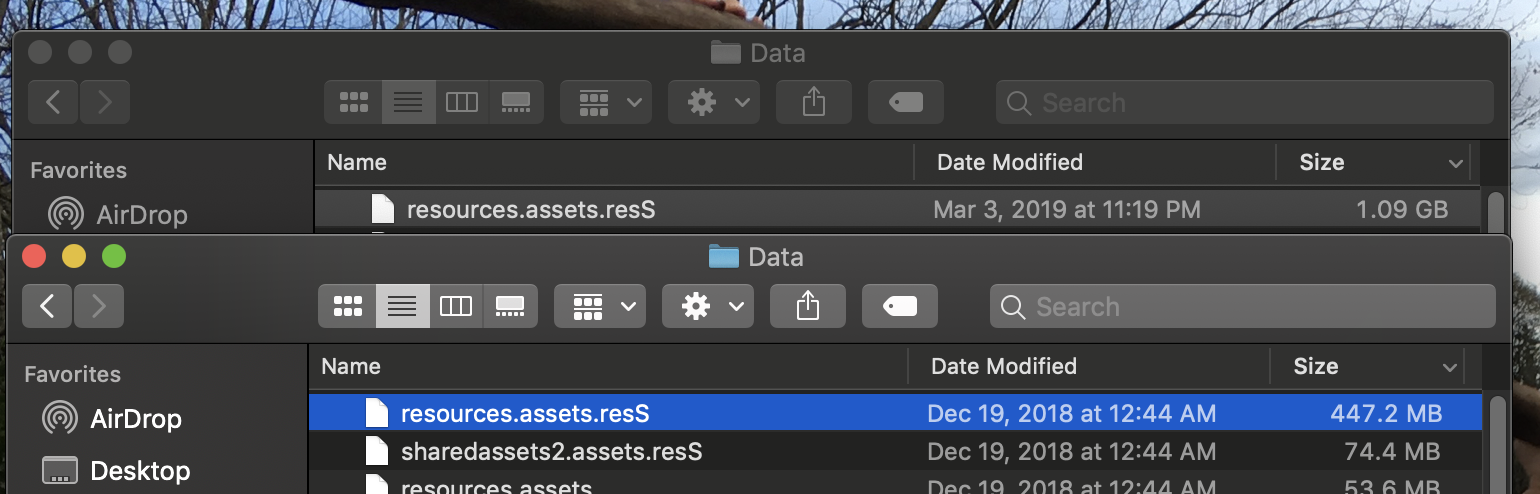1540x494 pixels.
Task: Switch front window to gallery view
Action: pos(510,307)
